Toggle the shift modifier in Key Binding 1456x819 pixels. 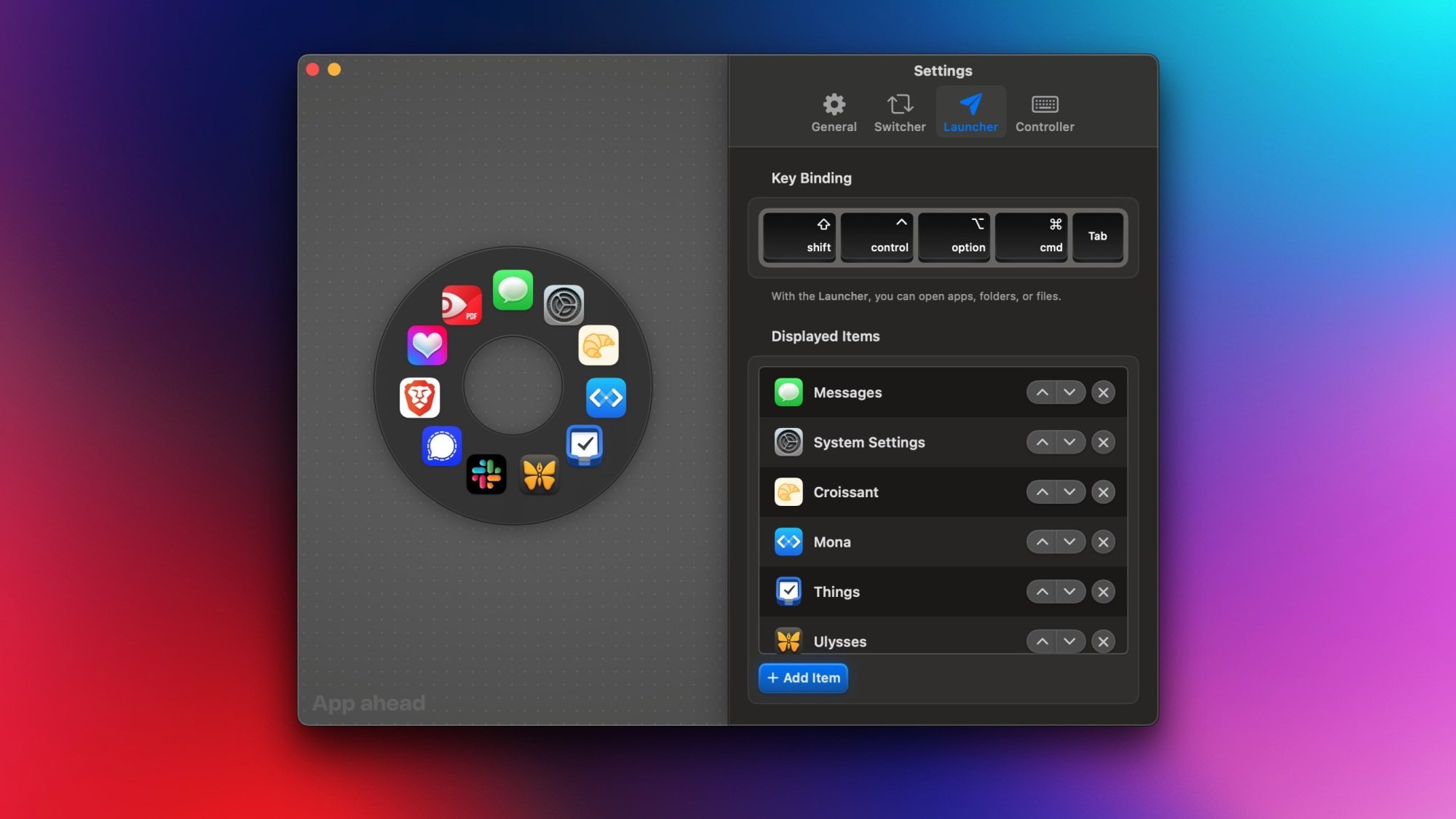(799, 237)
